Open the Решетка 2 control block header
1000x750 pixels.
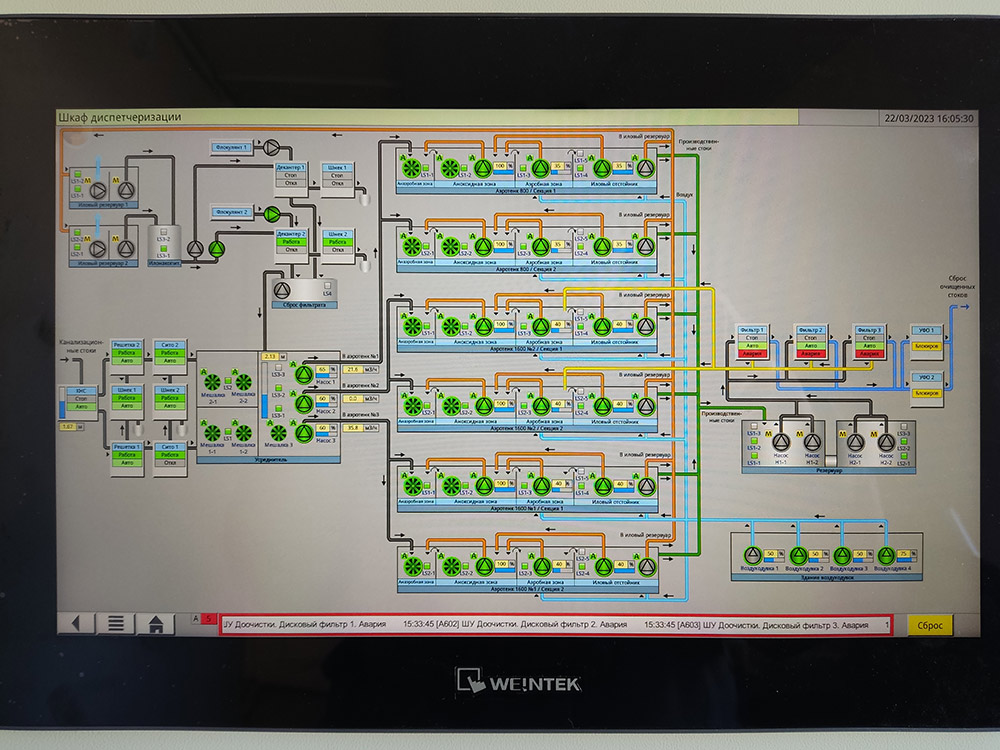tap(126, 344)
